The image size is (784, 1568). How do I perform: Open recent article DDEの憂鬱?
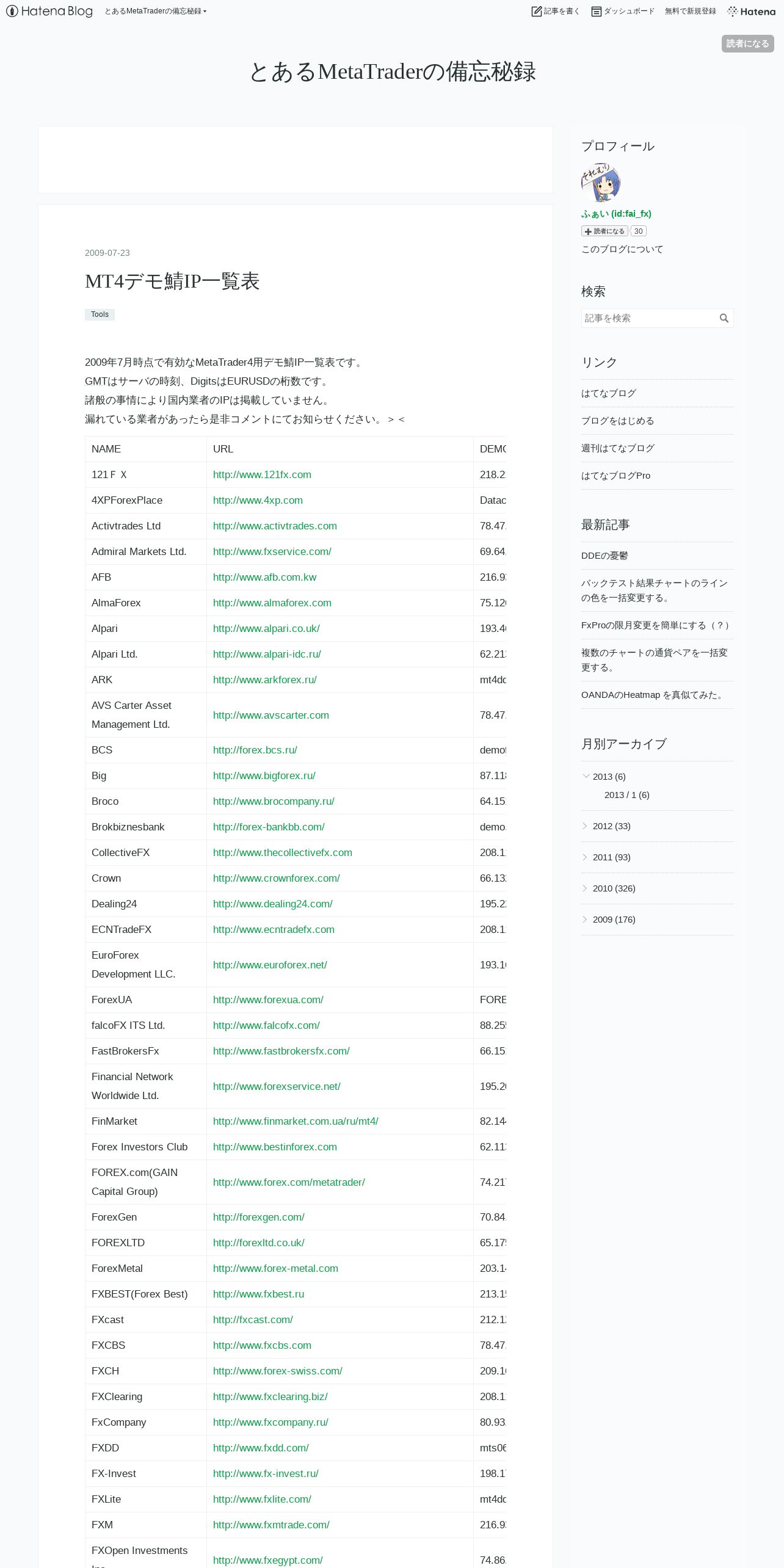[604, 556]
